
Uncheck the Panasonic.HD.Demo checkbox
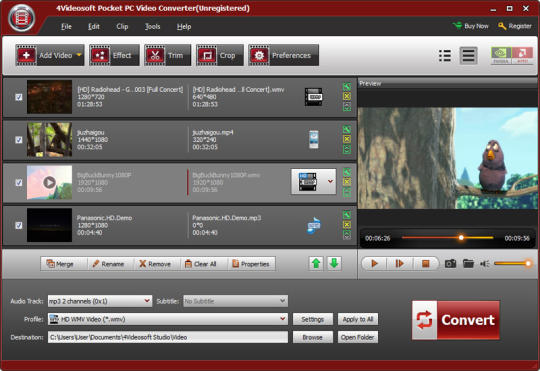coord(19,225)
